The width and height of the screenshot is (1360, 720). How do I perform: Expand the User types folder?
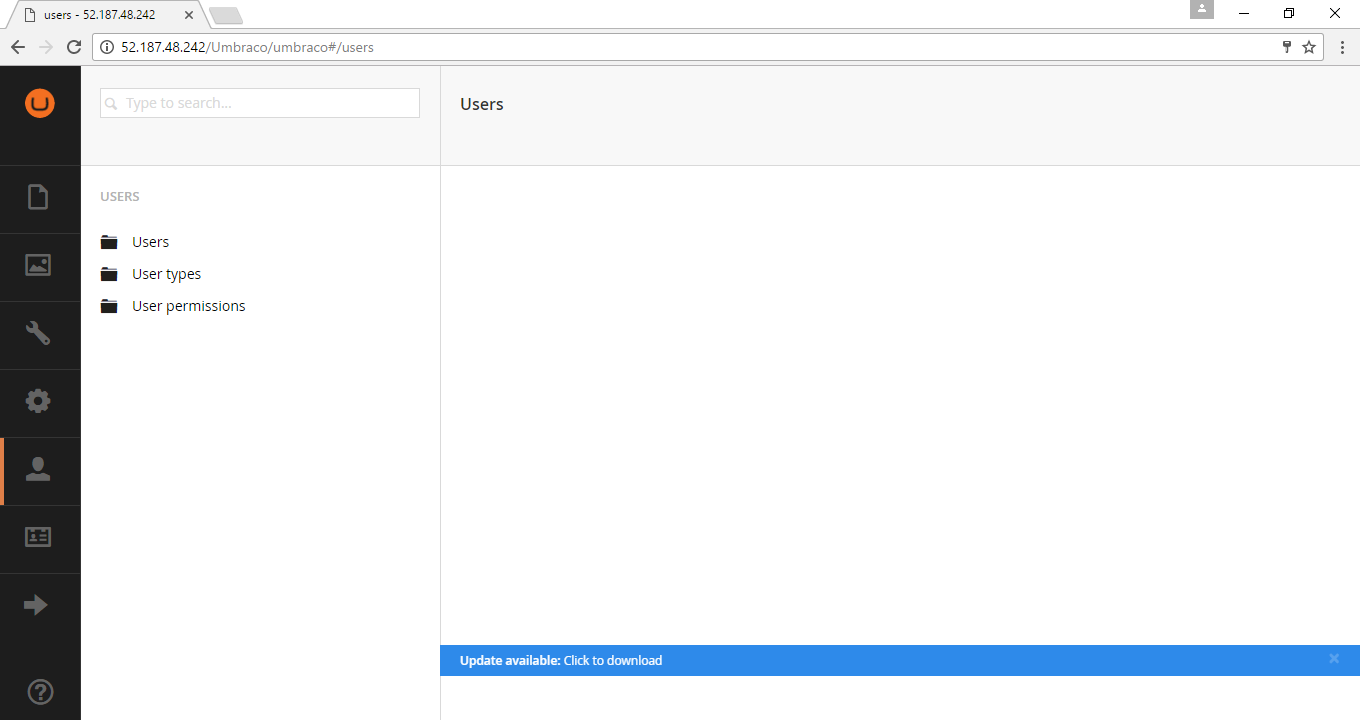coord(166,274)
